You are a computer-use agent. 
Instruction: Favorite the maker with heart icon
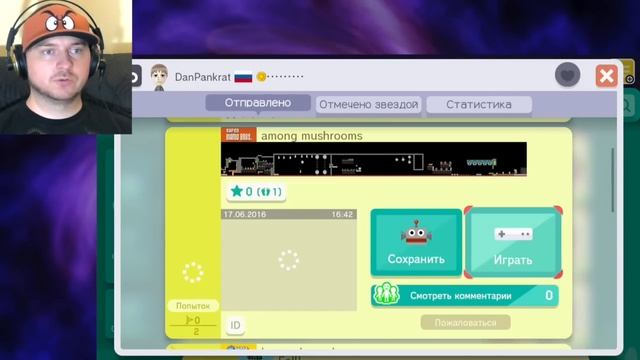[x=567, y=75]
